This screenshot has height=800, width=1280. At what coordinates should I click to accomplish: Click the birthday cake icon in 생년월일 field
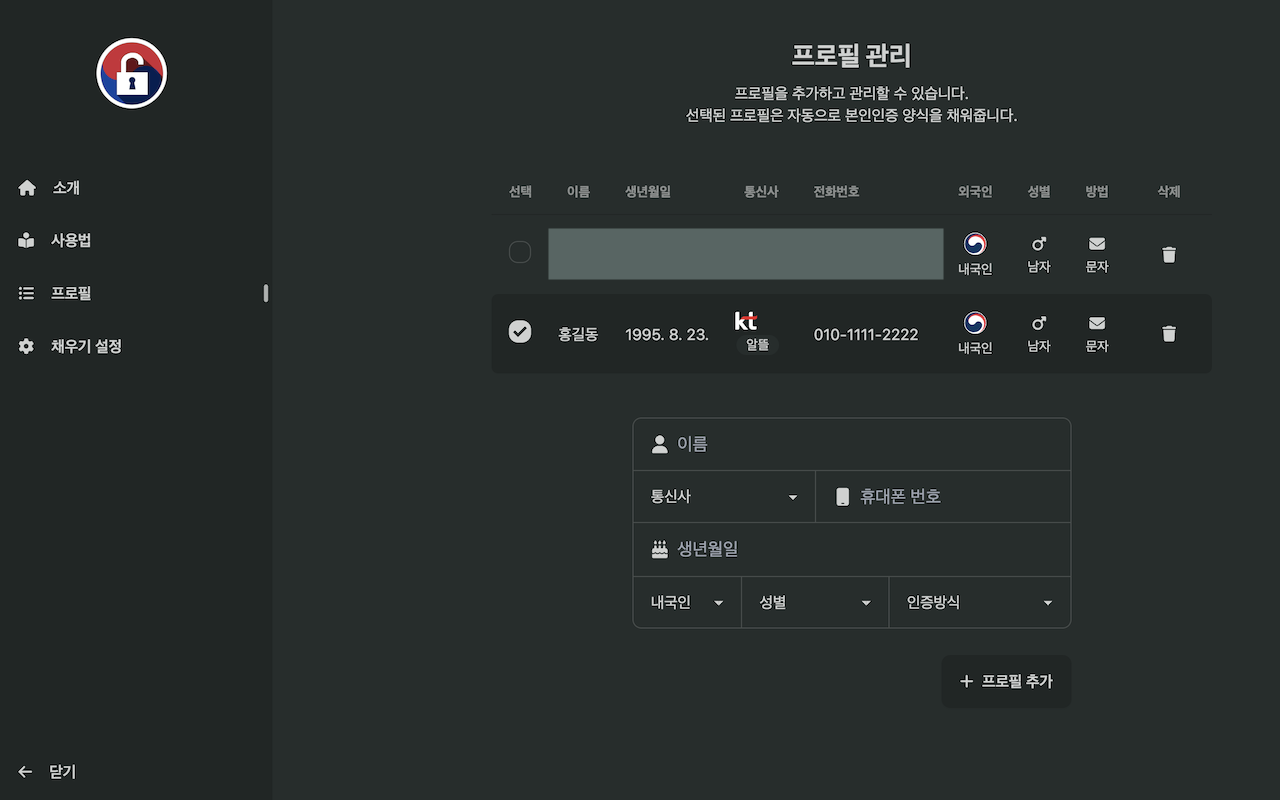pyautogui.click(x=659, y=549)
